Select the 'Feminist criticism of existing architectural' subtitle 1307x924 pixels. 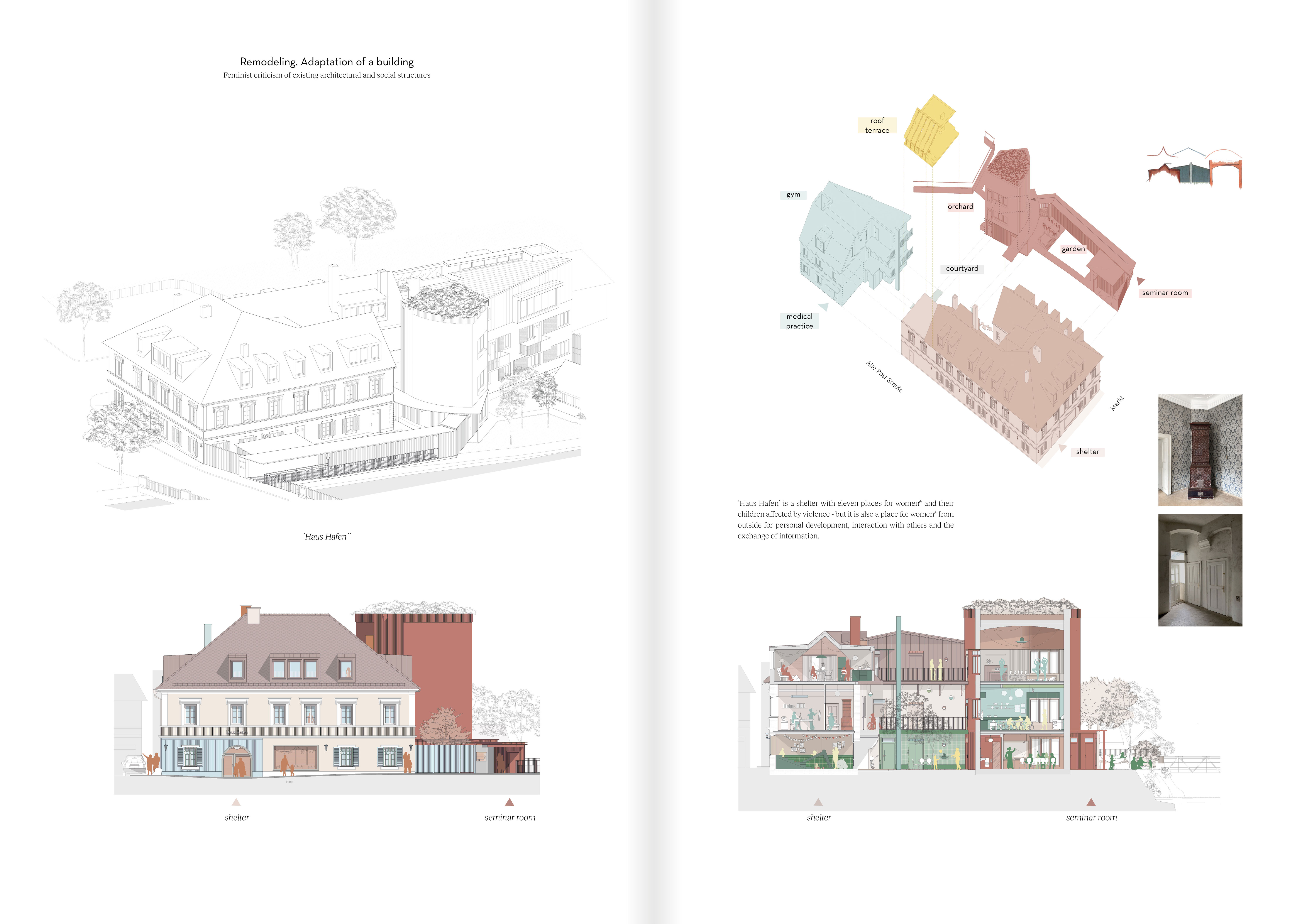click(327, 75)
